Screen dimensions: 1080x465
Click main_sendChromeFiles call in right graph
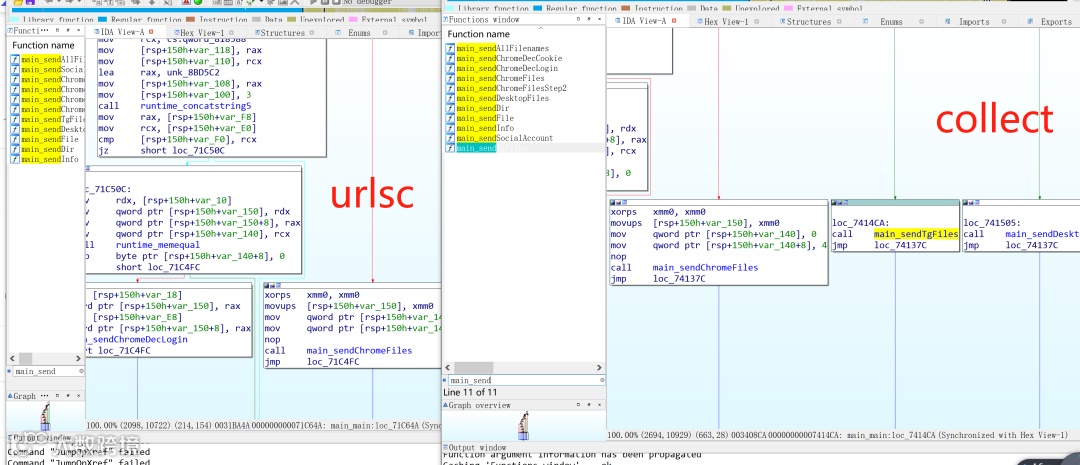[x=705, y=267]
